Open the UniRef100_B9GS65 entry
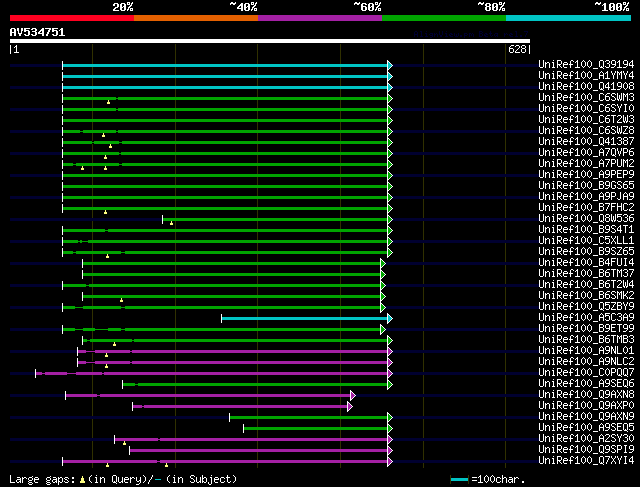640x487 pixels. [x=586, y=186]
